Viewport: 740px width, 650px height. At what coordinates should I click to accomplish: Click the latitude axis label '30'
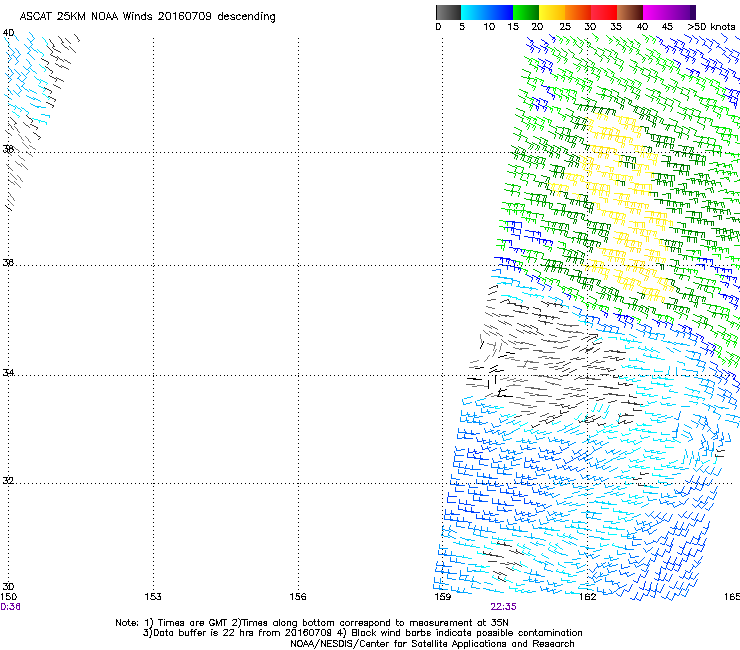(x=8, y=587)
